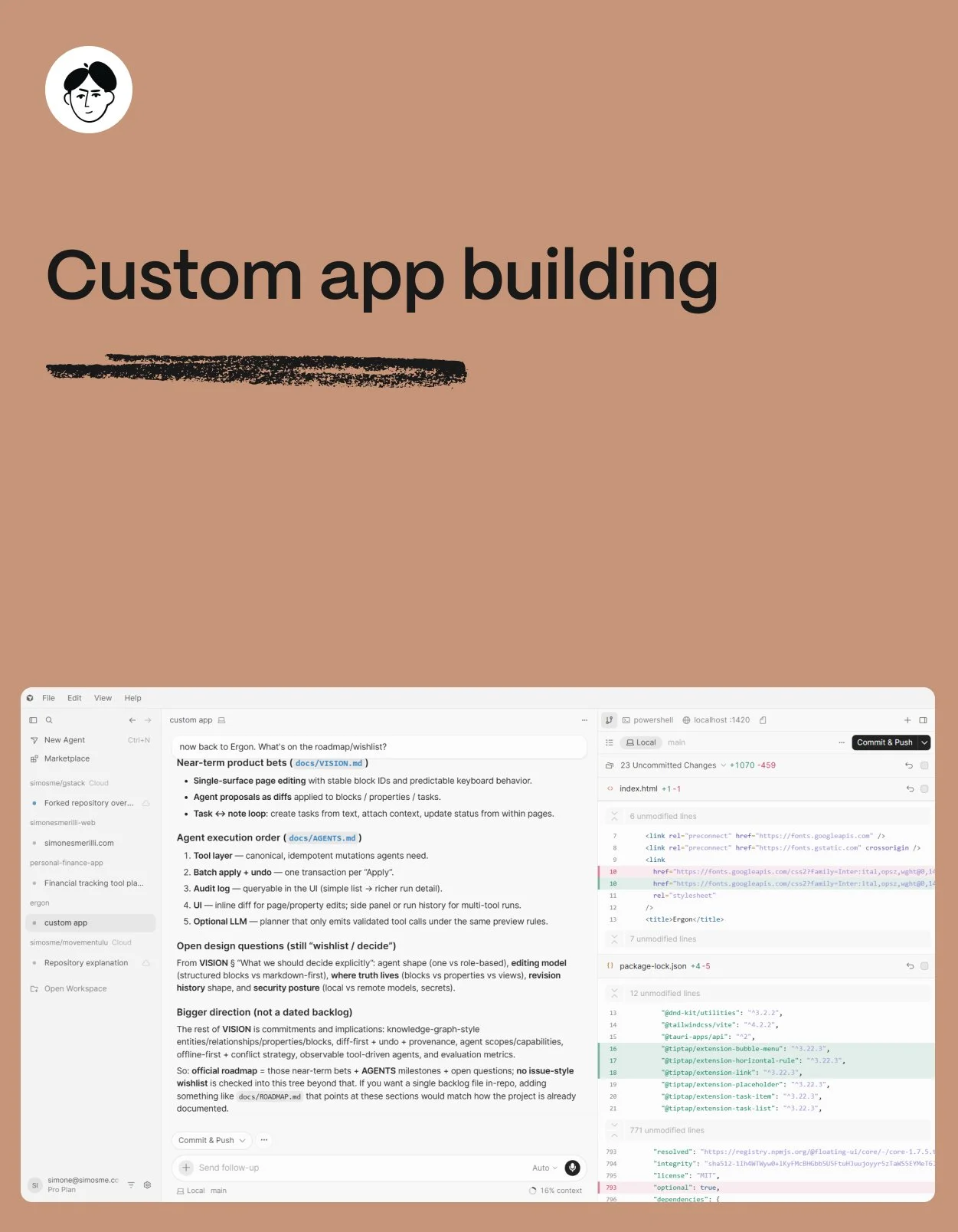Image resolution: width=958 pixels, height=1232 pixels.
Task: Click the package-lock.json file name
Action: 652,966
